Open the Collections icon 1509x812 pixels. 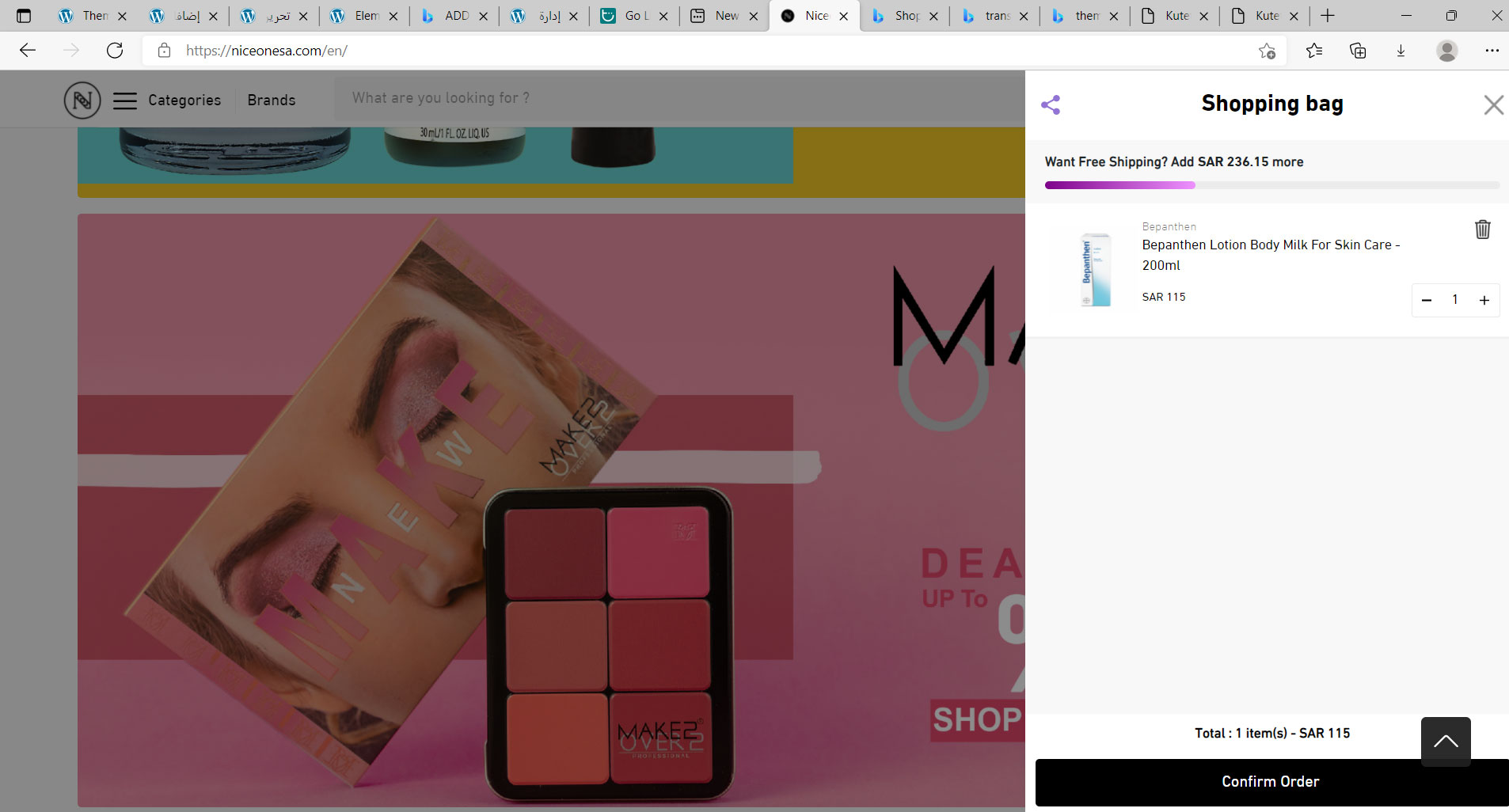[x=1358, y=51]
